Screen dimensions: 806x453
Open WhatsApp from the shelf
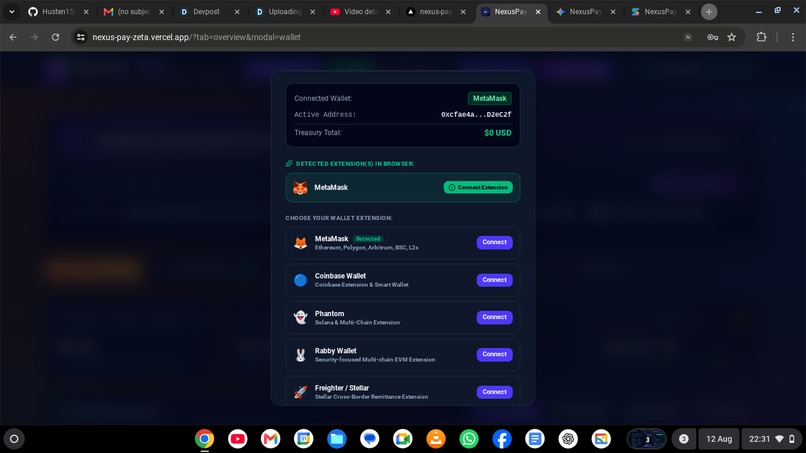(x=469, y=439)
